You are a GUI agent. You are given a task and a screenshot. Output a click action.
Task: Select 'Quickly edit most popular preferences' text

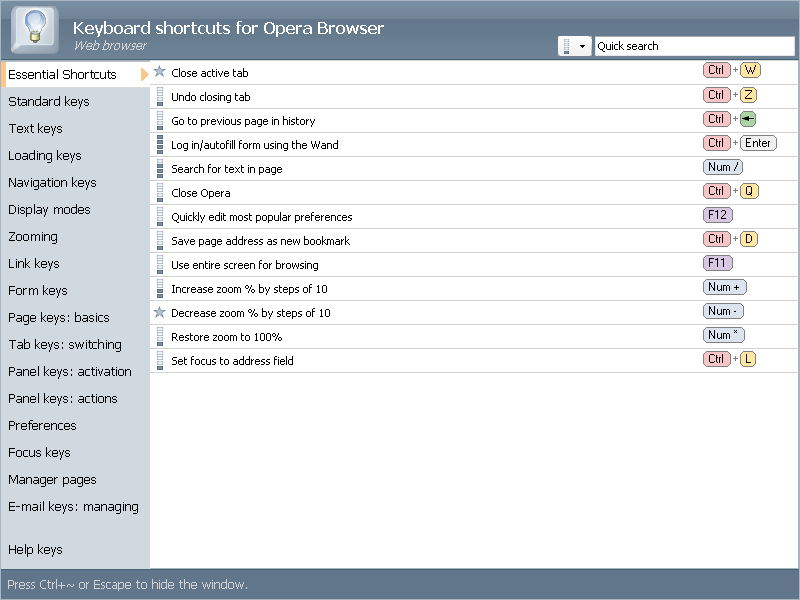tap(262, 217)
